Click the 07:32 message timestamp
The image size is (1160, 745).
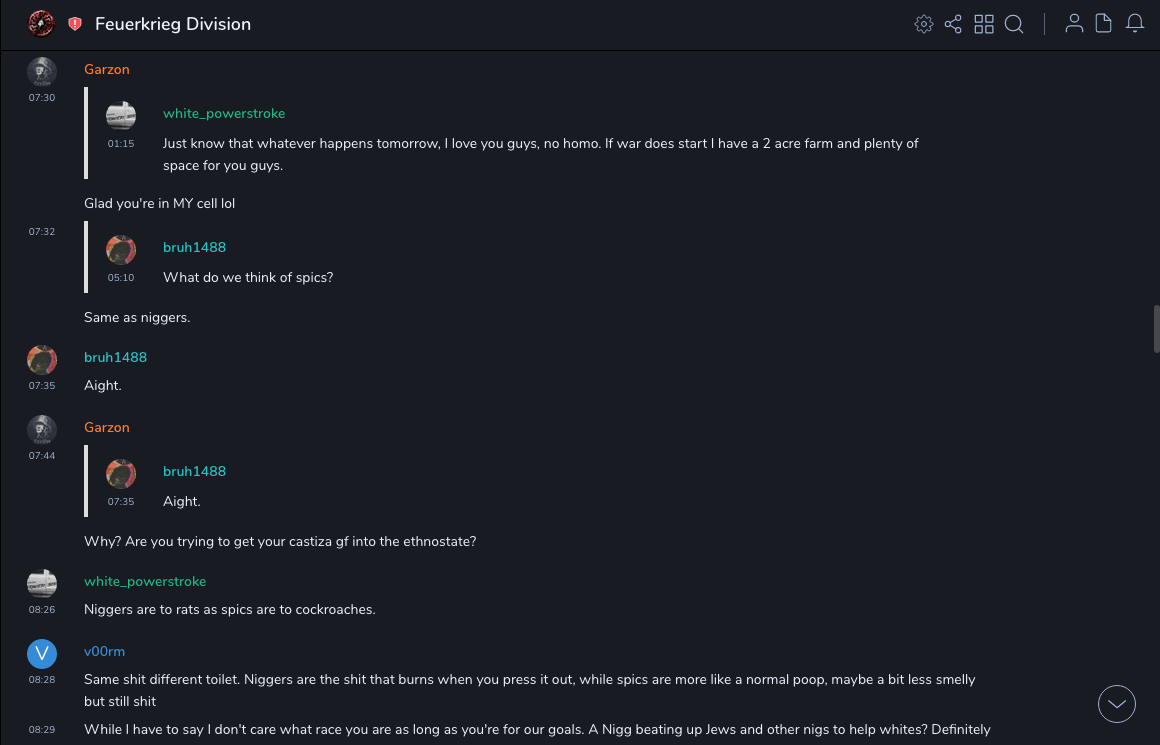[x=42, y=232]
